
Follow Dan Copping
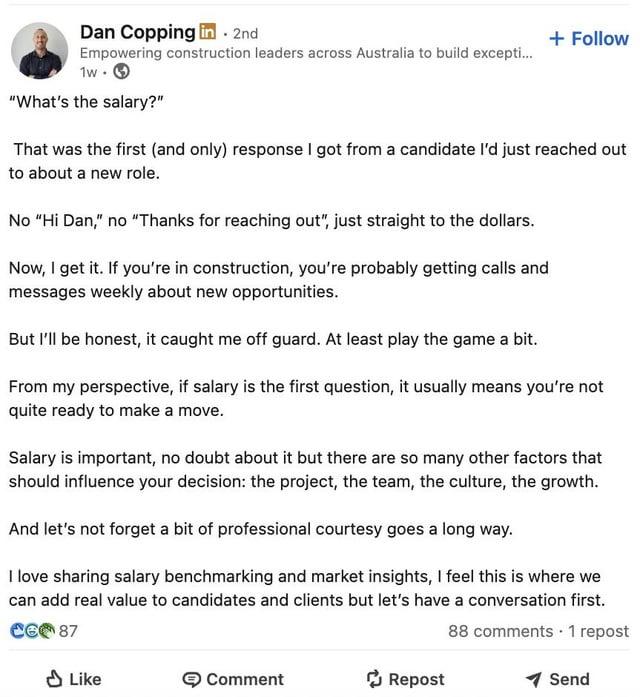click(x=589, y=38)
